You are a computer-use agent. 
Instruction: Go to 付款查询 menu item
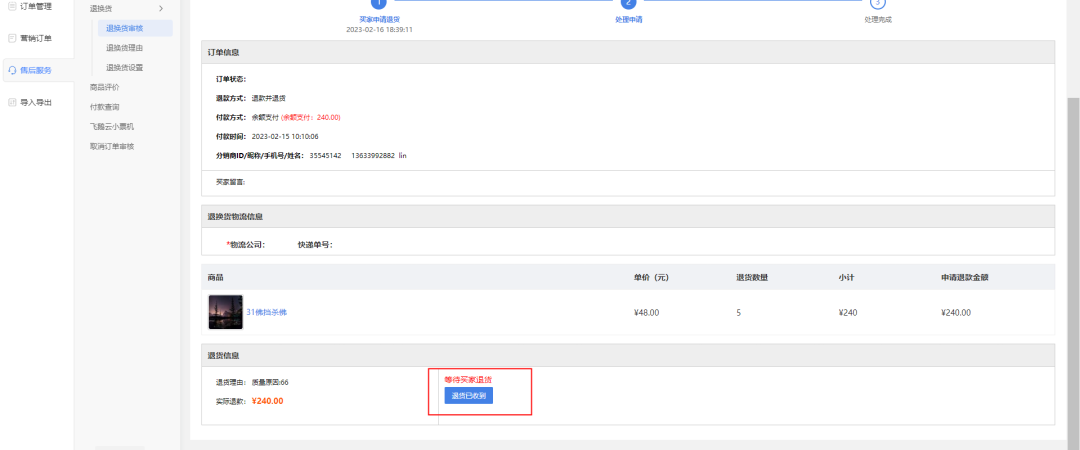pos(104,107)
